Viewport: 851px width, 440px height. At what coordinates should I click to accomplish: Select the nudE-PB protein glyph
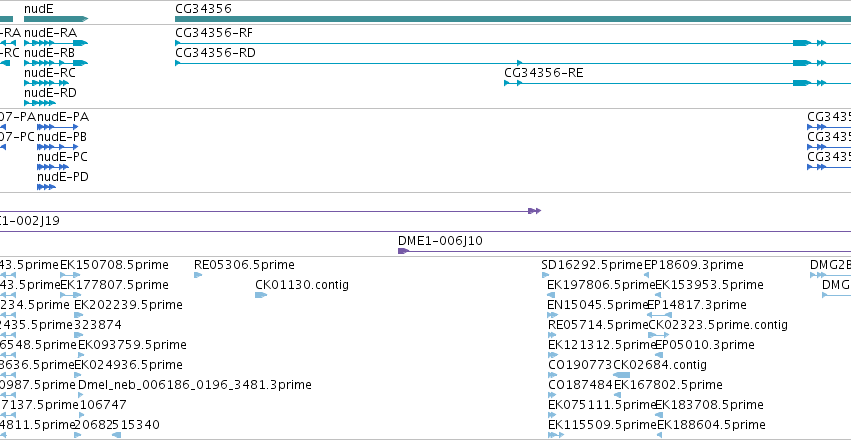(x=58, y=147)
